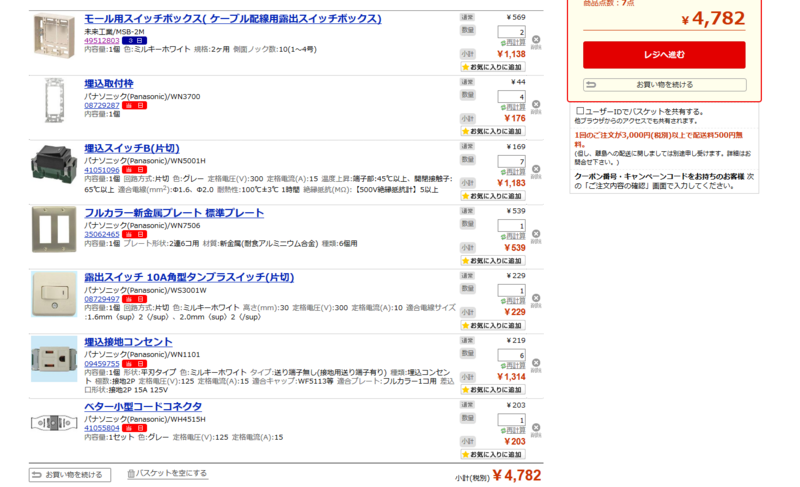This screenshot has width=800, height=487.
Task: View 埋込取付枠 product thumbnail
Action: pos(54,100)
